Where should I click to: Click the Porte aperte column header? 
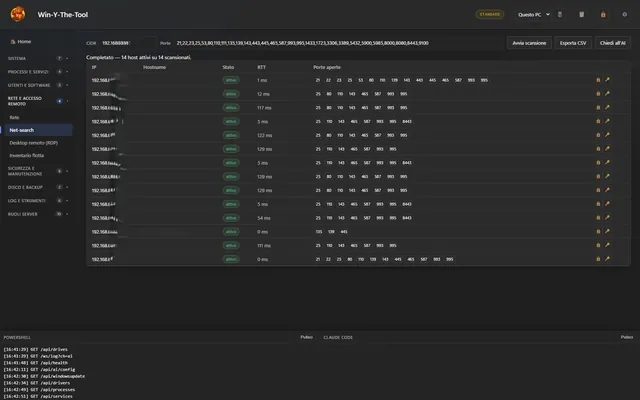coord(327,67)
